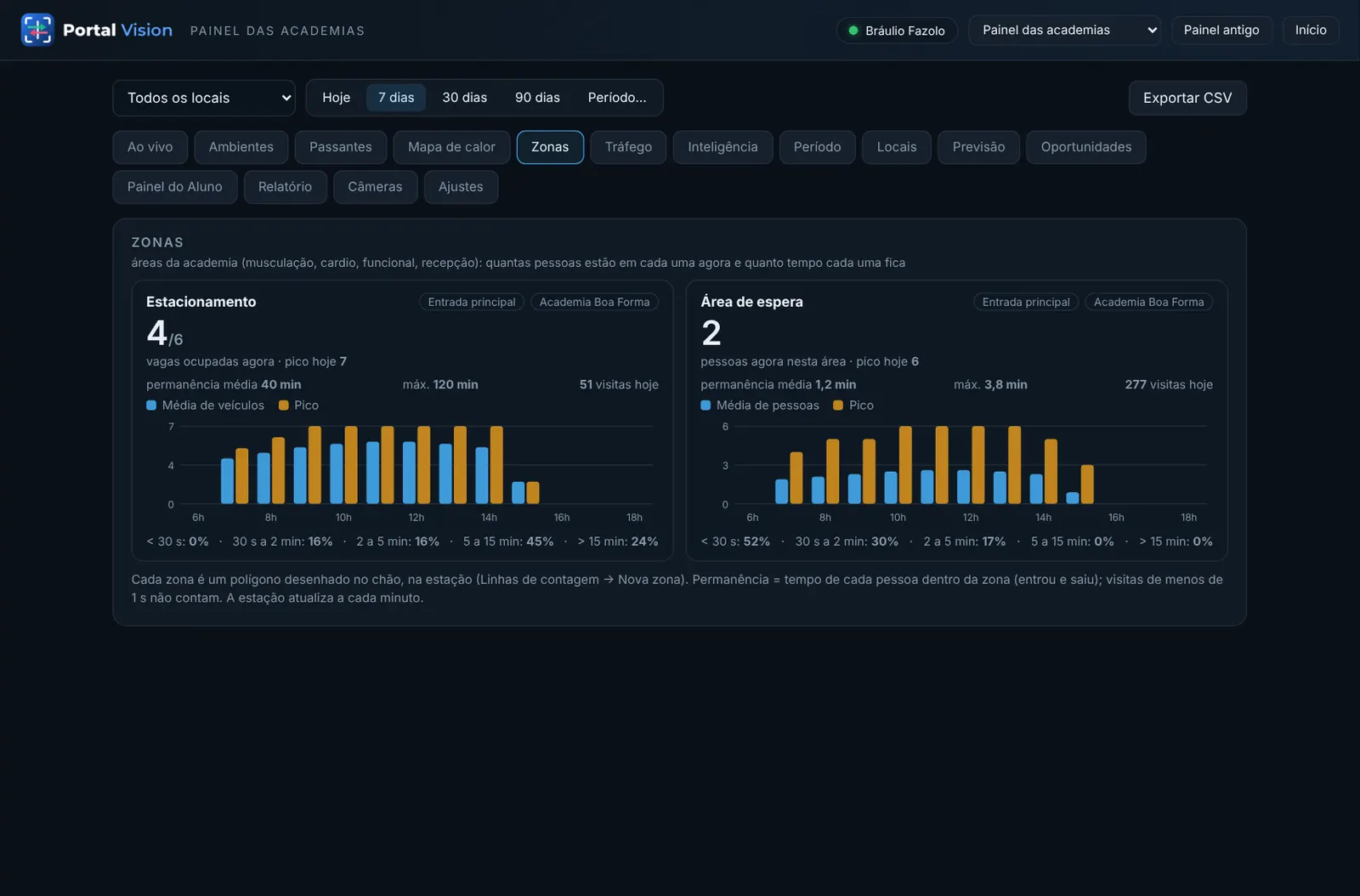Viewport: 1360px width, 896px height.
Task: Open the Todos os locais dropdown
Action: (x=204, y=98)
